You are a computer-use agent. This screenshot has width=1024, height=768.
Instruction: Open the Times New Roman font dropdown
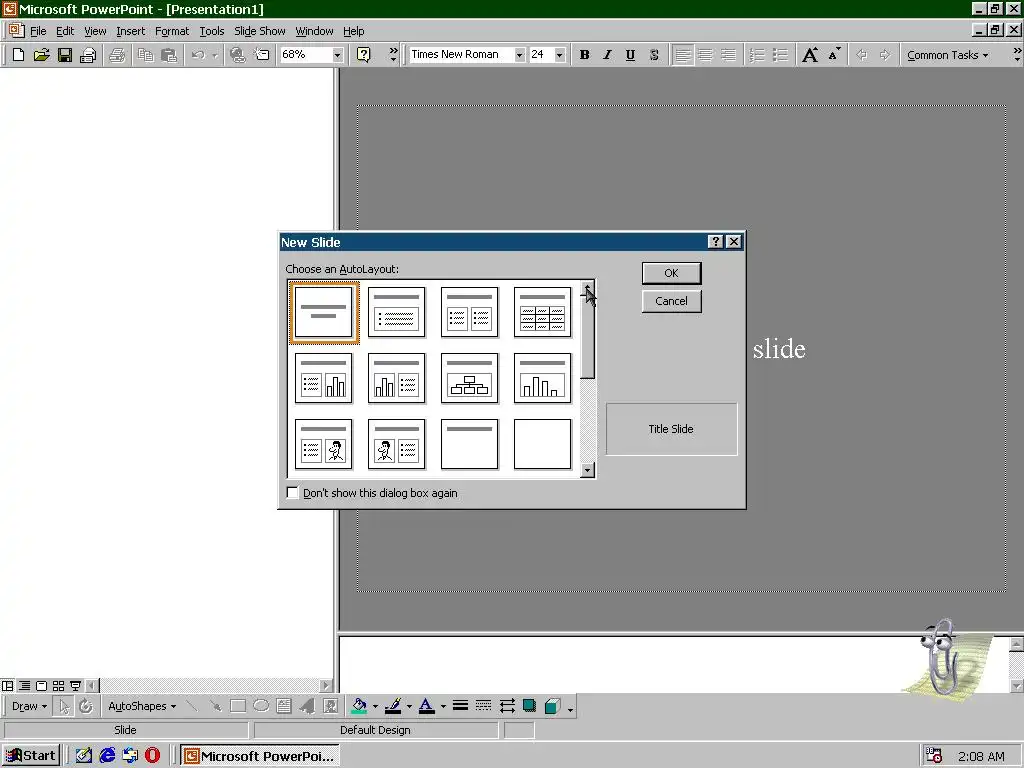coord(520,55)
